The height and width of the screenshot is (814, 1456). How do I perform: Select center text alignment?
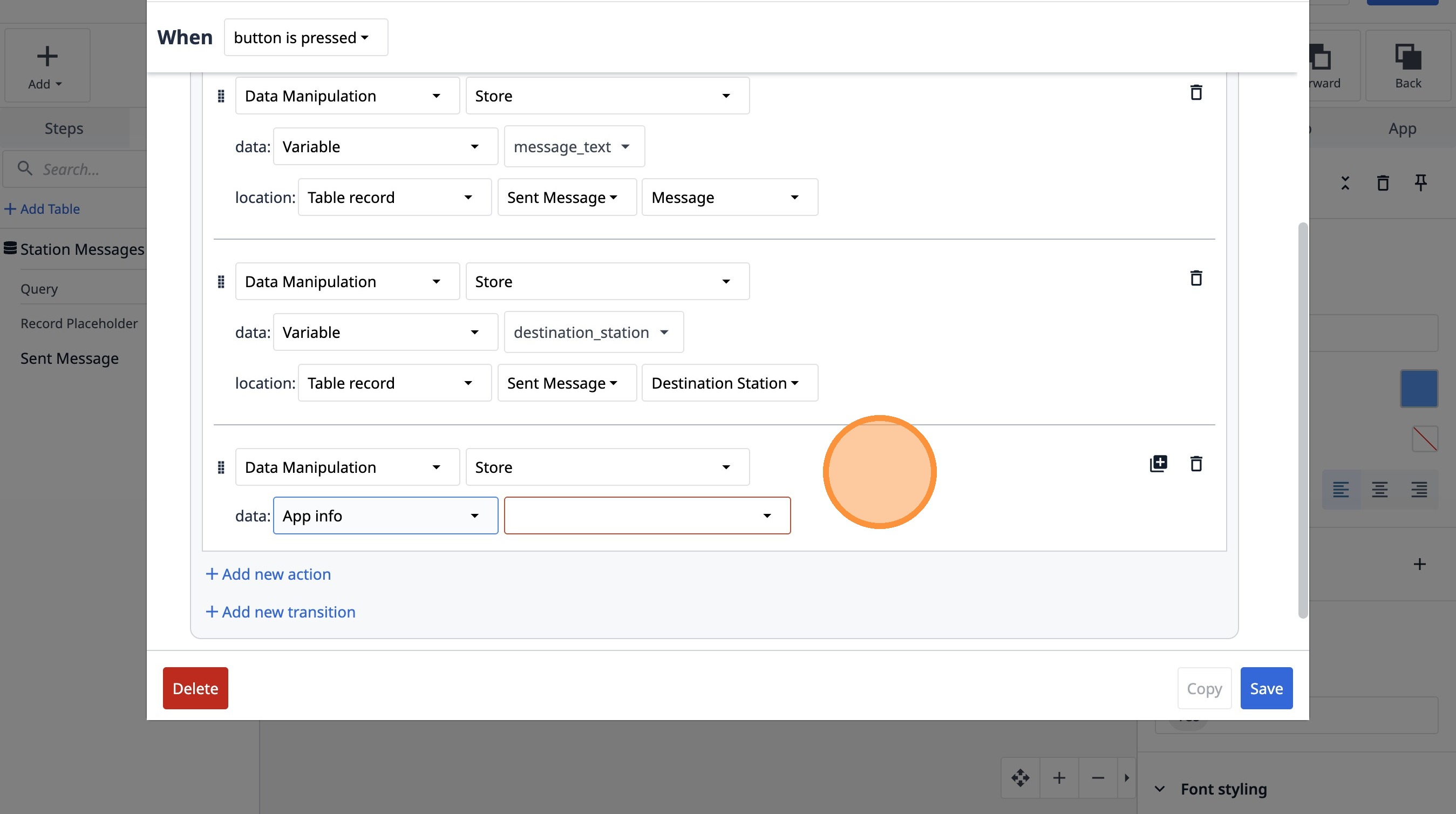pyautogui.click(x=1380, y=490)
